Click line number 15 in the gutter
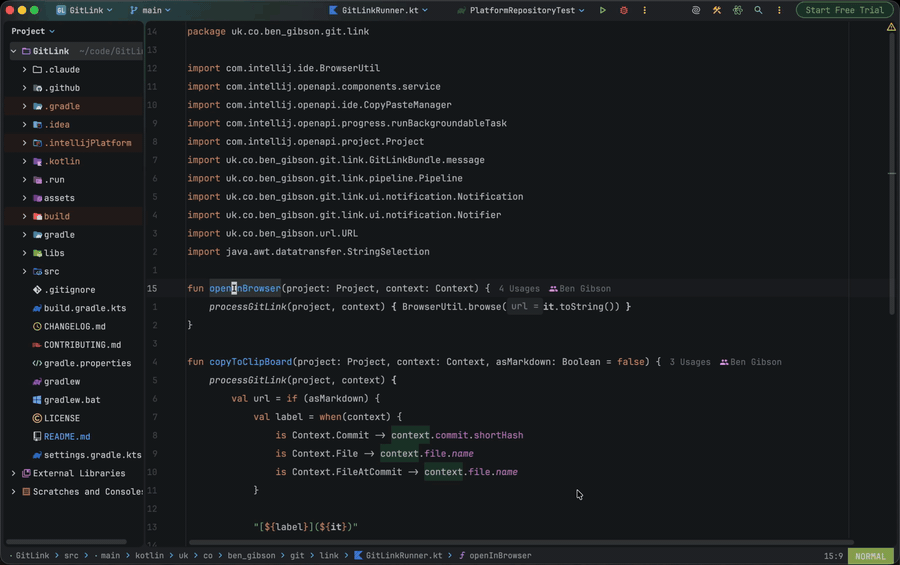The height and width of the screenshot is (565, 900). click(x=152, y=289)
